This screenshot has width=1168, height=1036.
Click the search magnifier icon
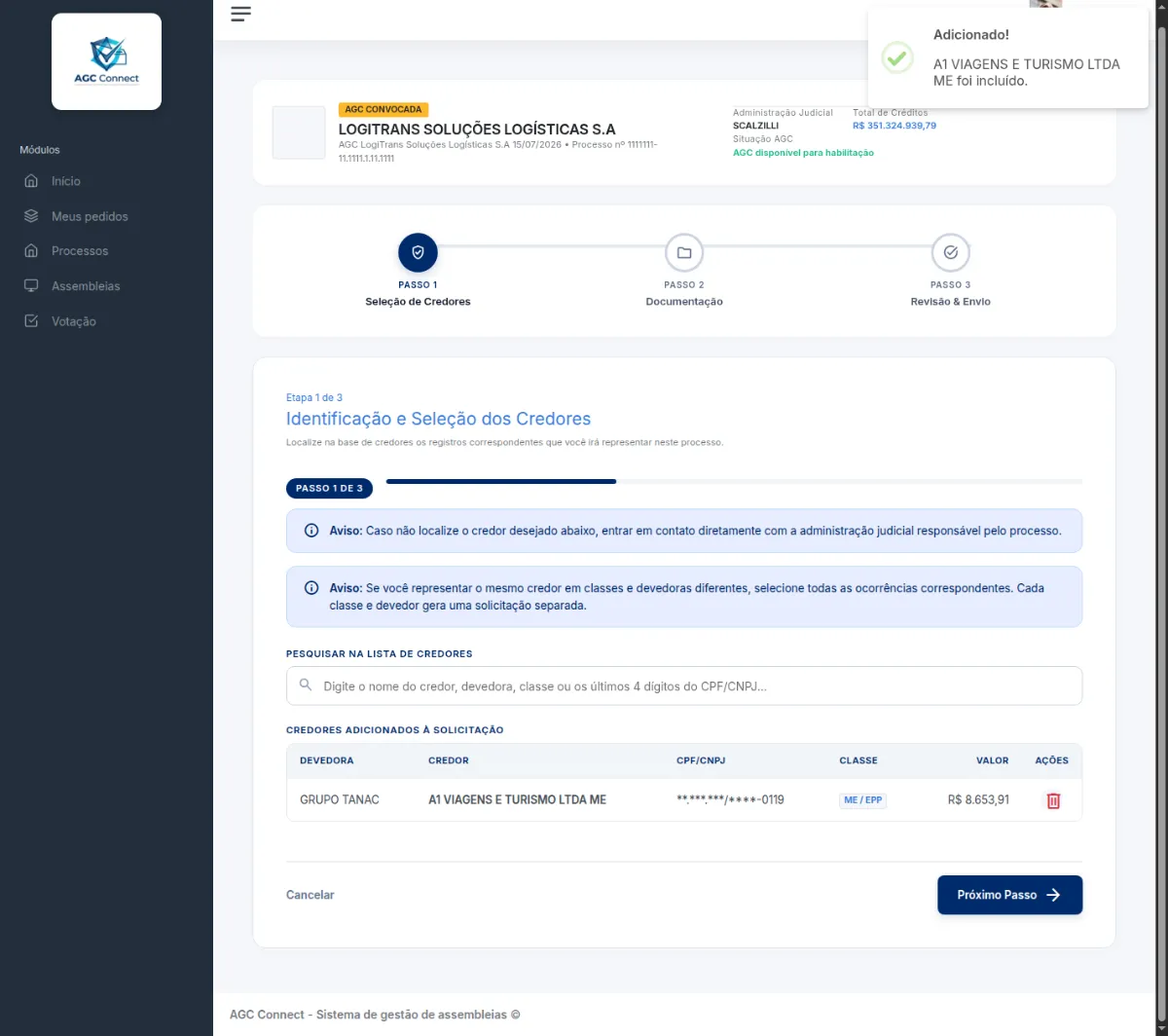(x=306, y=685)
